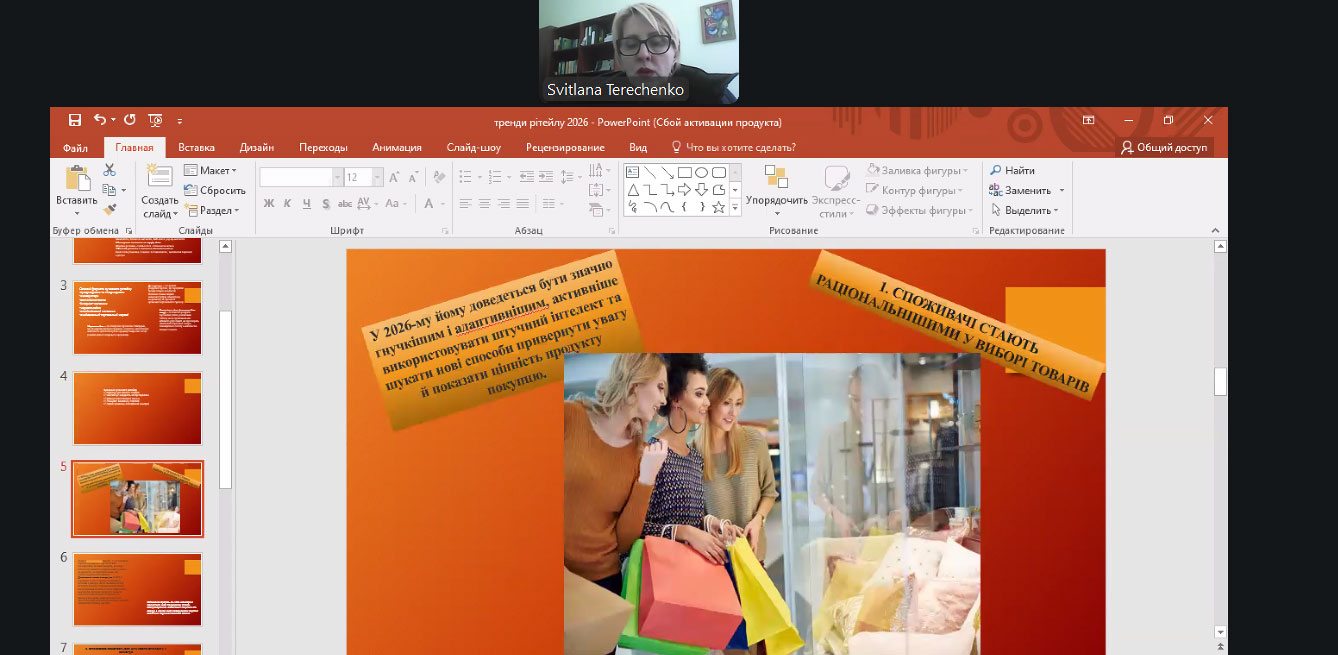Click the Save icon in quick access toolbar

point(75,120)
